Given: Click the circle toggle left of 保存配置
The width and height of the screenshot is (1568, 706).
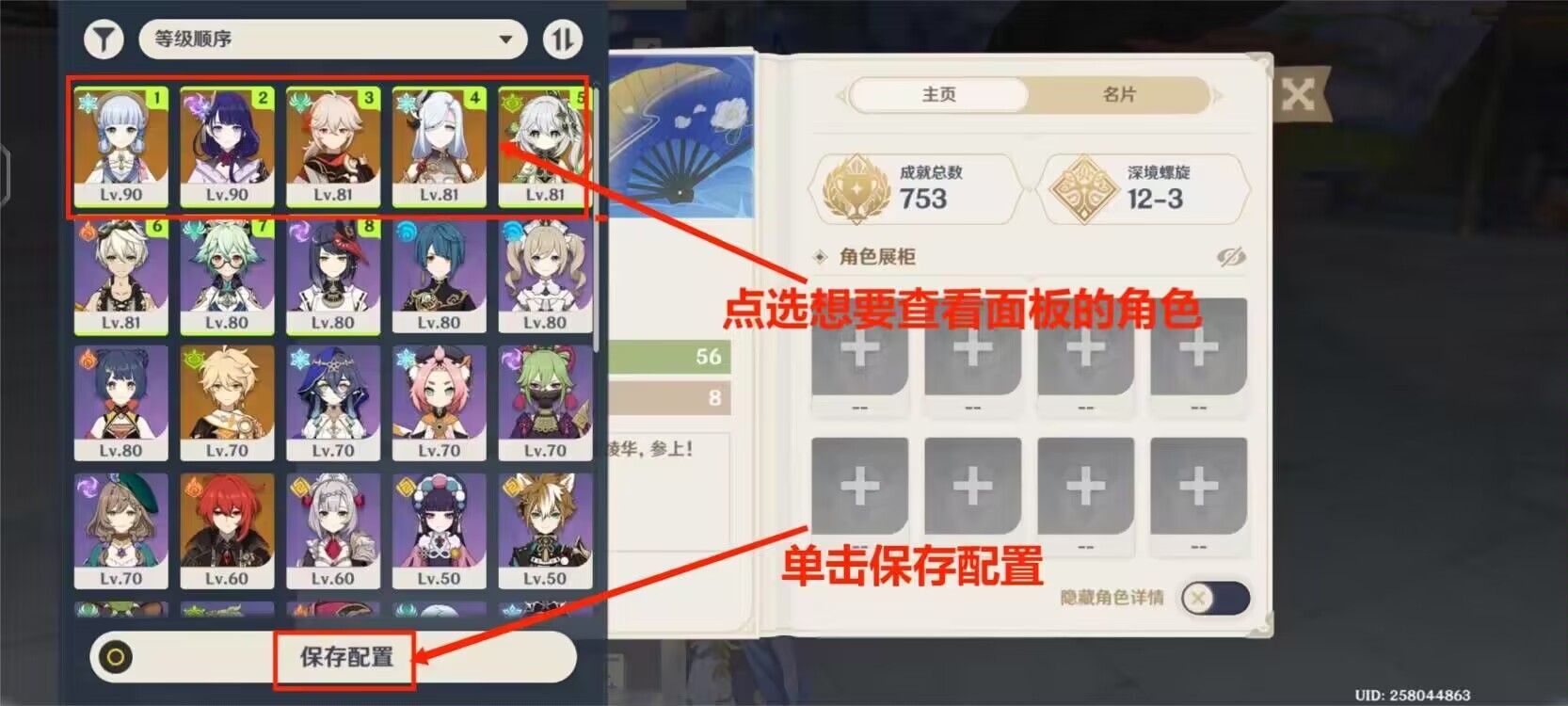Looking at the screenshot, I should pyautogui.click(x=116, y=657).
